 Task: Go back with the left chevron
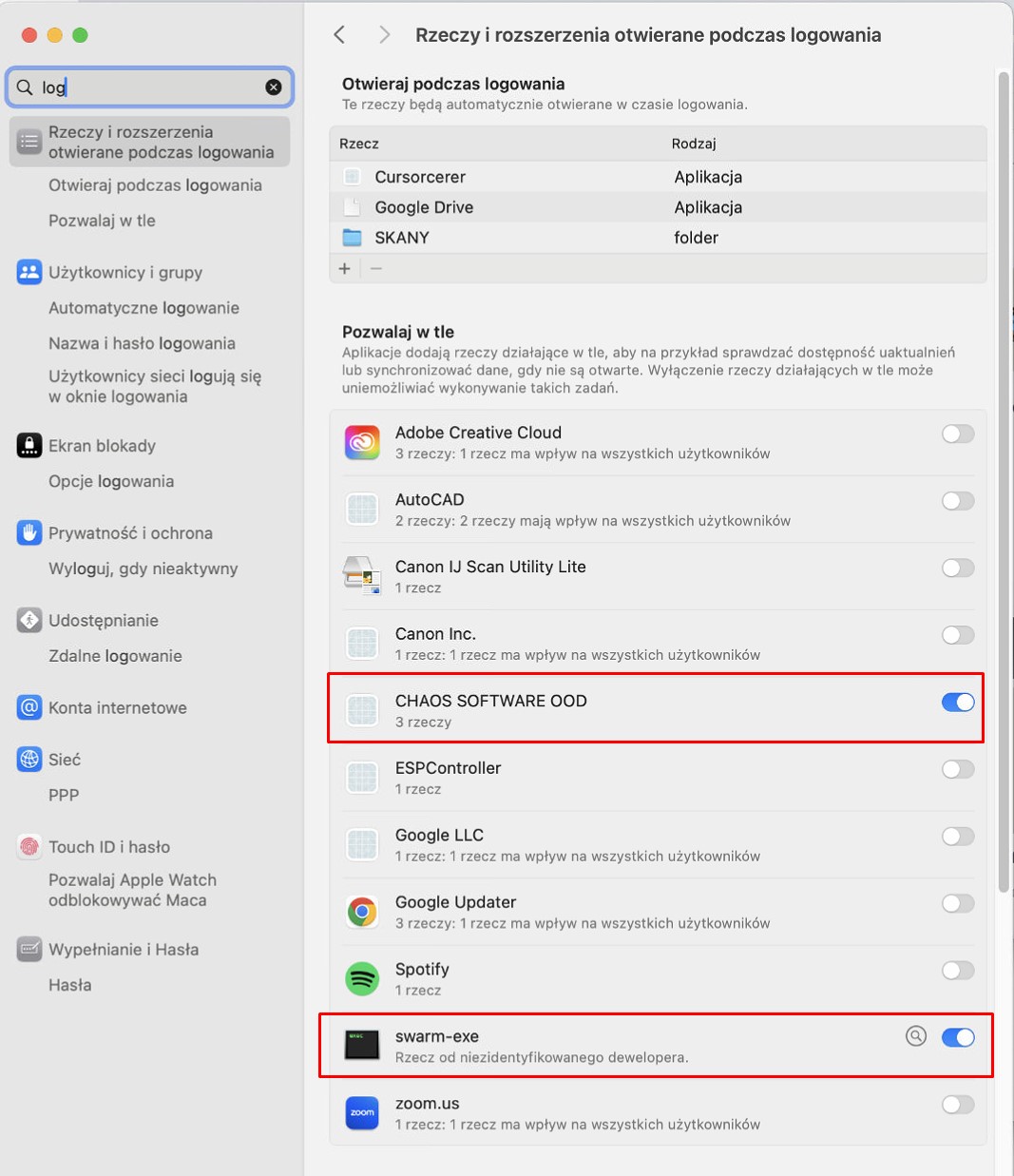pos(339,35)
